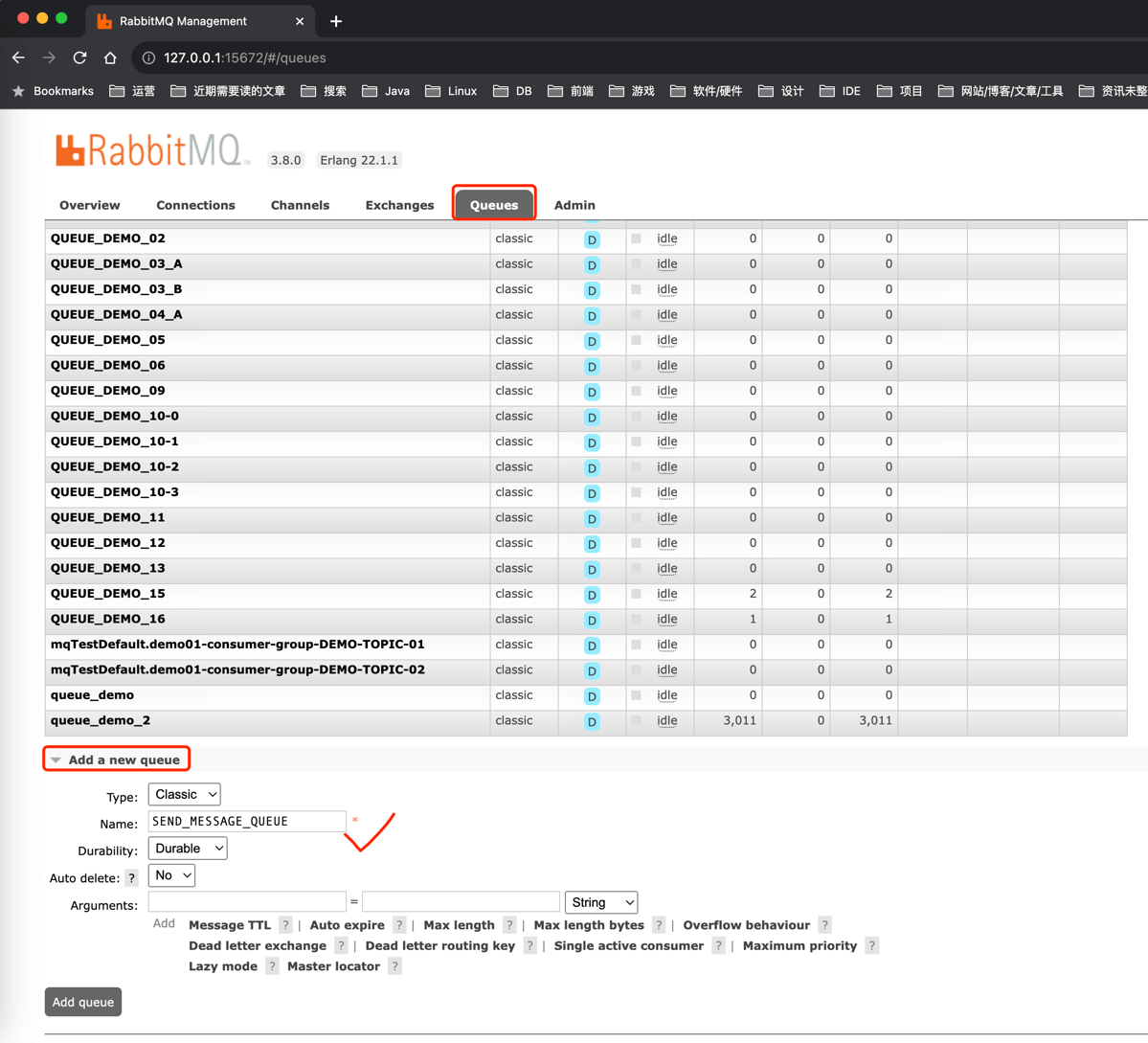Screen dimensions: 1148x1043
Task: Click the help icon beside Lazy mode
Action: pyautogui.click(x=272, y=965)
